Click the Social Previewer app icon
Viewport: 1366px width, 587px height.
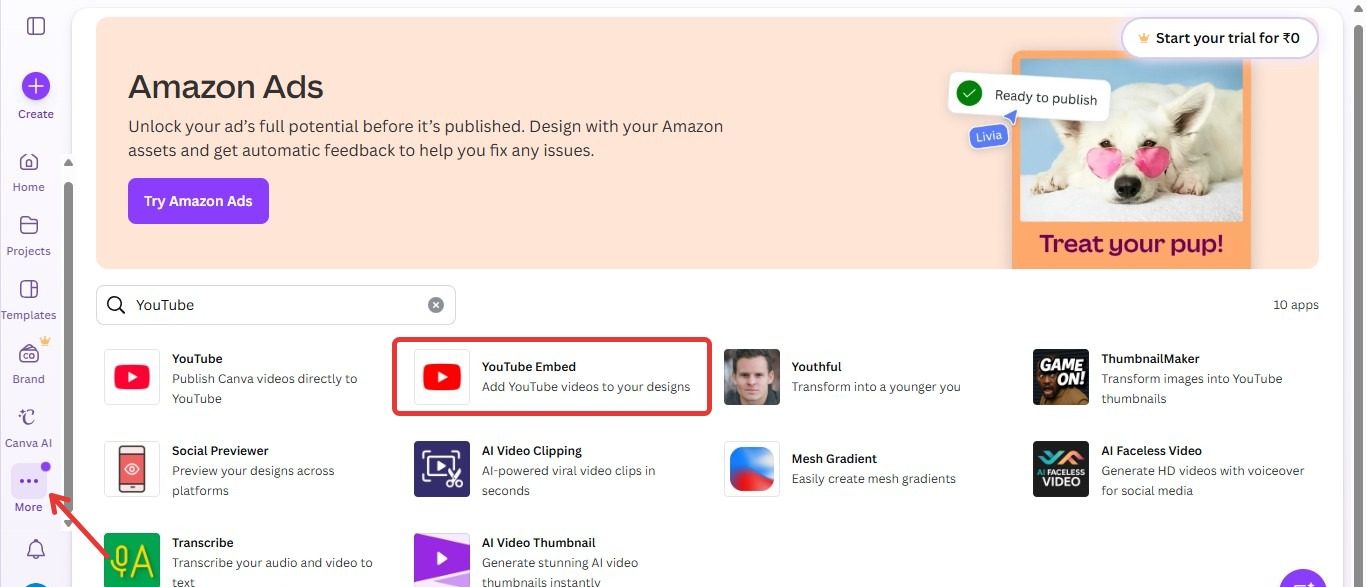coord(132,469)
